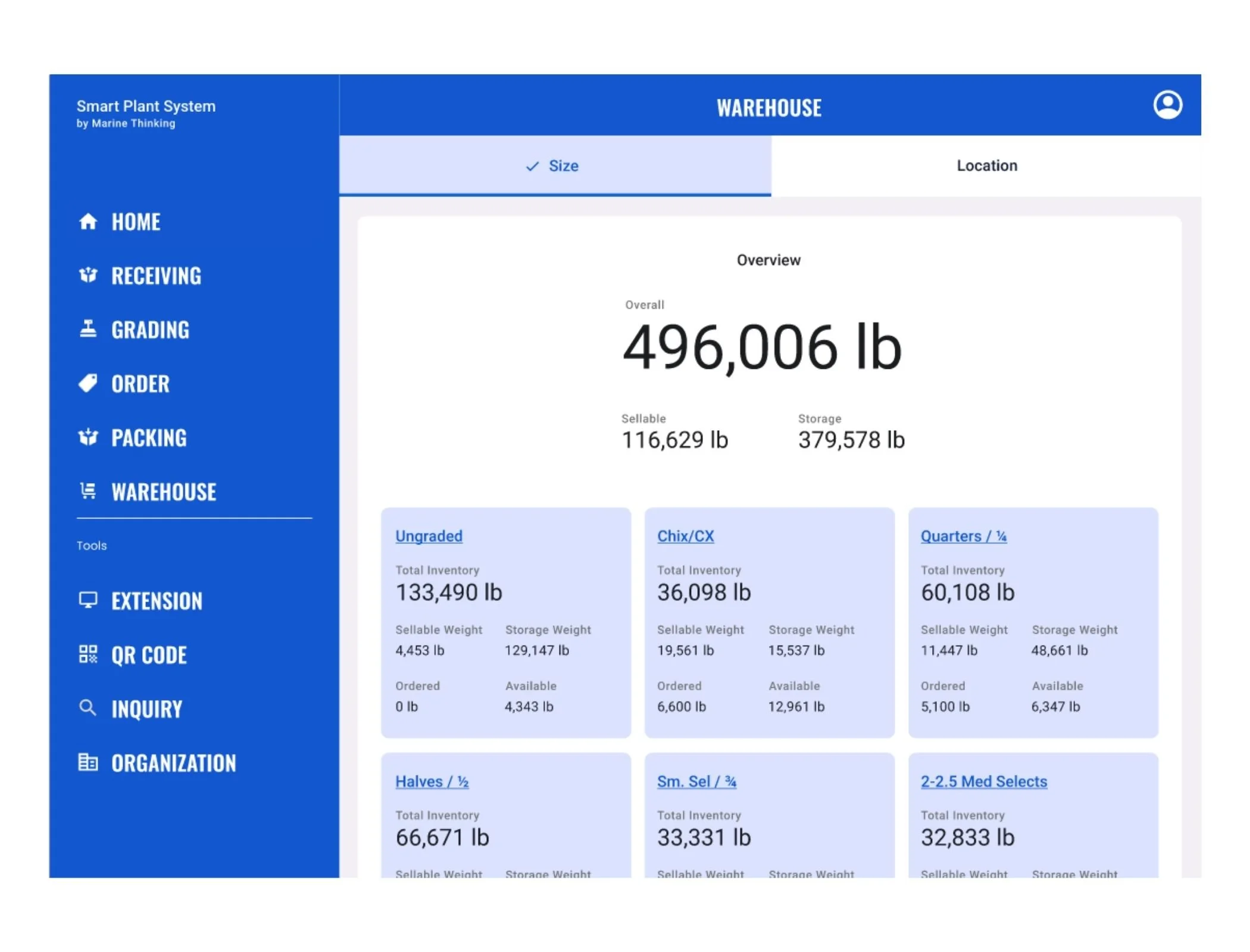Click the Inquiry magnifier icon

(87, 708)
